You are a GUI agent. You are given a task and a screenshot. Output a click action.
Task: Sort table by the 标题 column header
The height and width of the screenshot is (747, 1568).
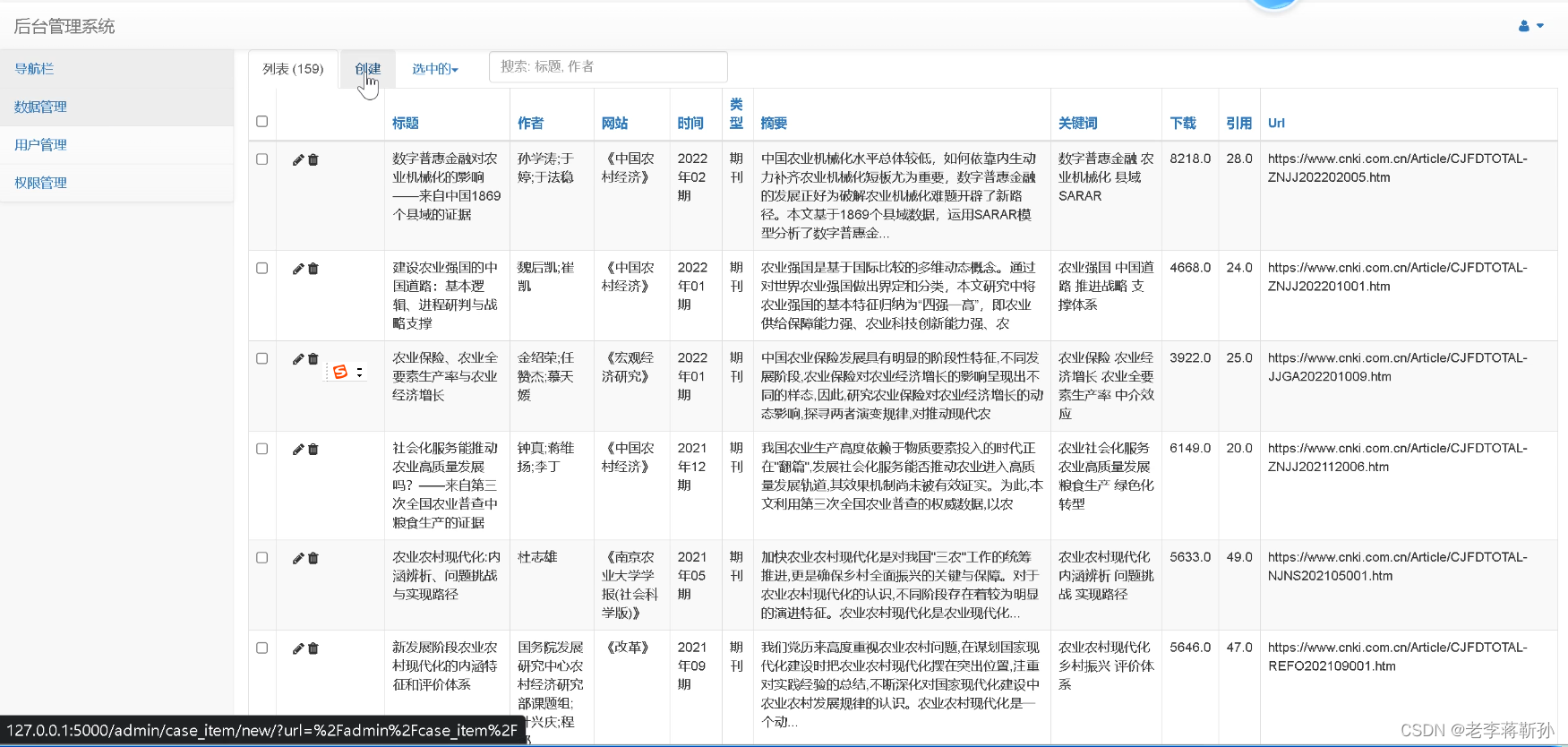tap(406, 124)
